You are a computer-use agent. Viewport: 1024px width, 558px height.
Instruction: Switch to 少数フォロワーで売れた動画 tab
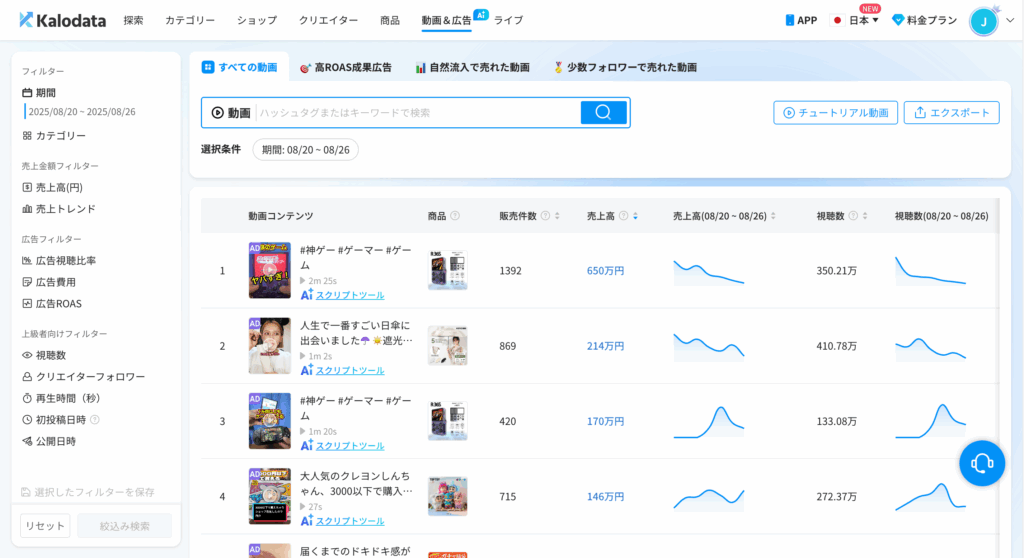pos(625,67)
